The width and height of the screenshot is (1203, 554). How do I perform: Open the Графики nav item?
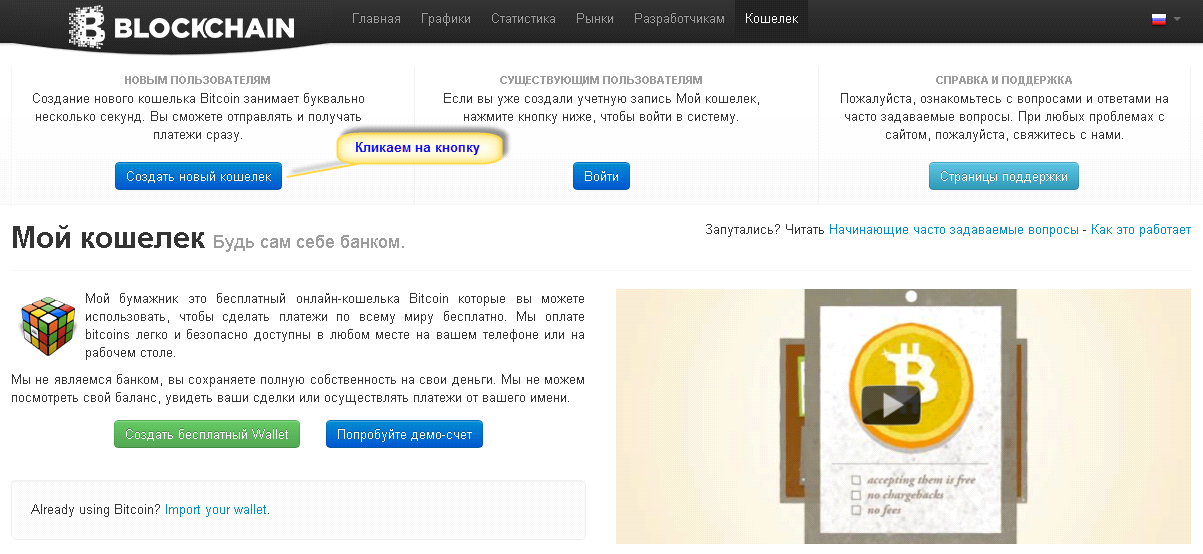446,19
